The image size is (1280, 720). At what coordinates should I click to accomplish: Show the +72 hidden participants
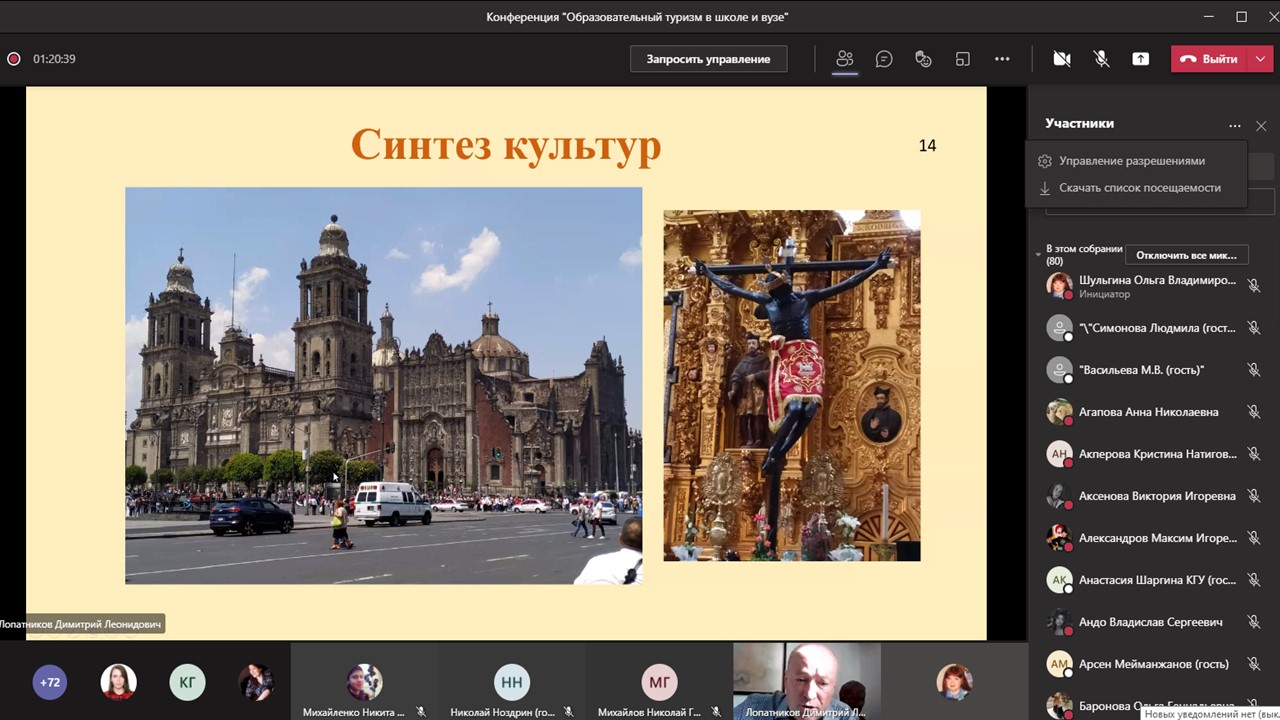(49, 683)
